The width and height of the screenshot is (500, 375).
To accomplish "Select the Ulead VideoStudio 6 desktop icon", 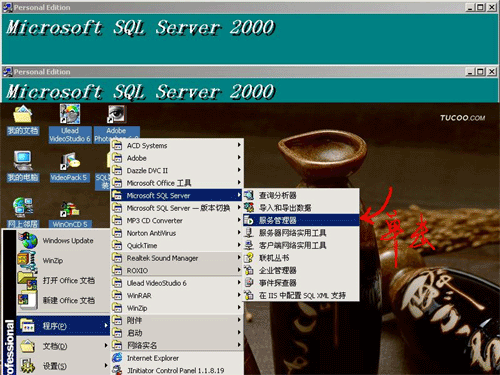I will 70,123.
